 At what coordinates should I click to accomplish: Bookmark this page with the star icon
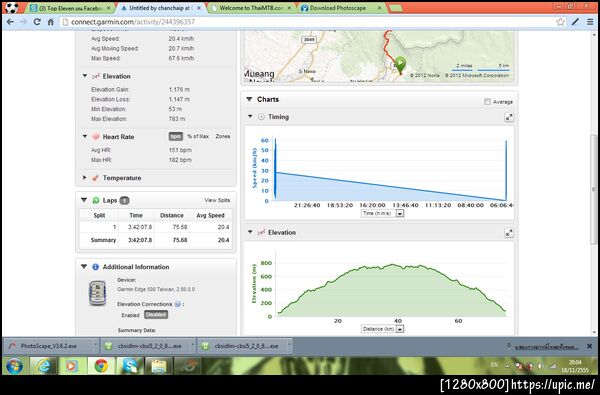[x=560, y=22]
